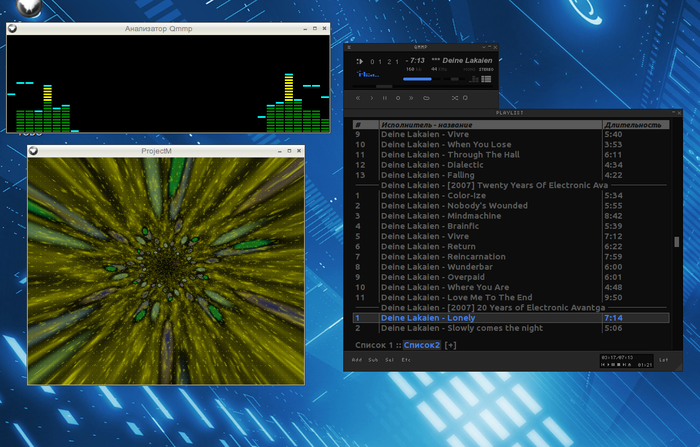Click the blue volume slider in Qmmp
The width and height of the screenshot is (700, 447).
point(416,78)
